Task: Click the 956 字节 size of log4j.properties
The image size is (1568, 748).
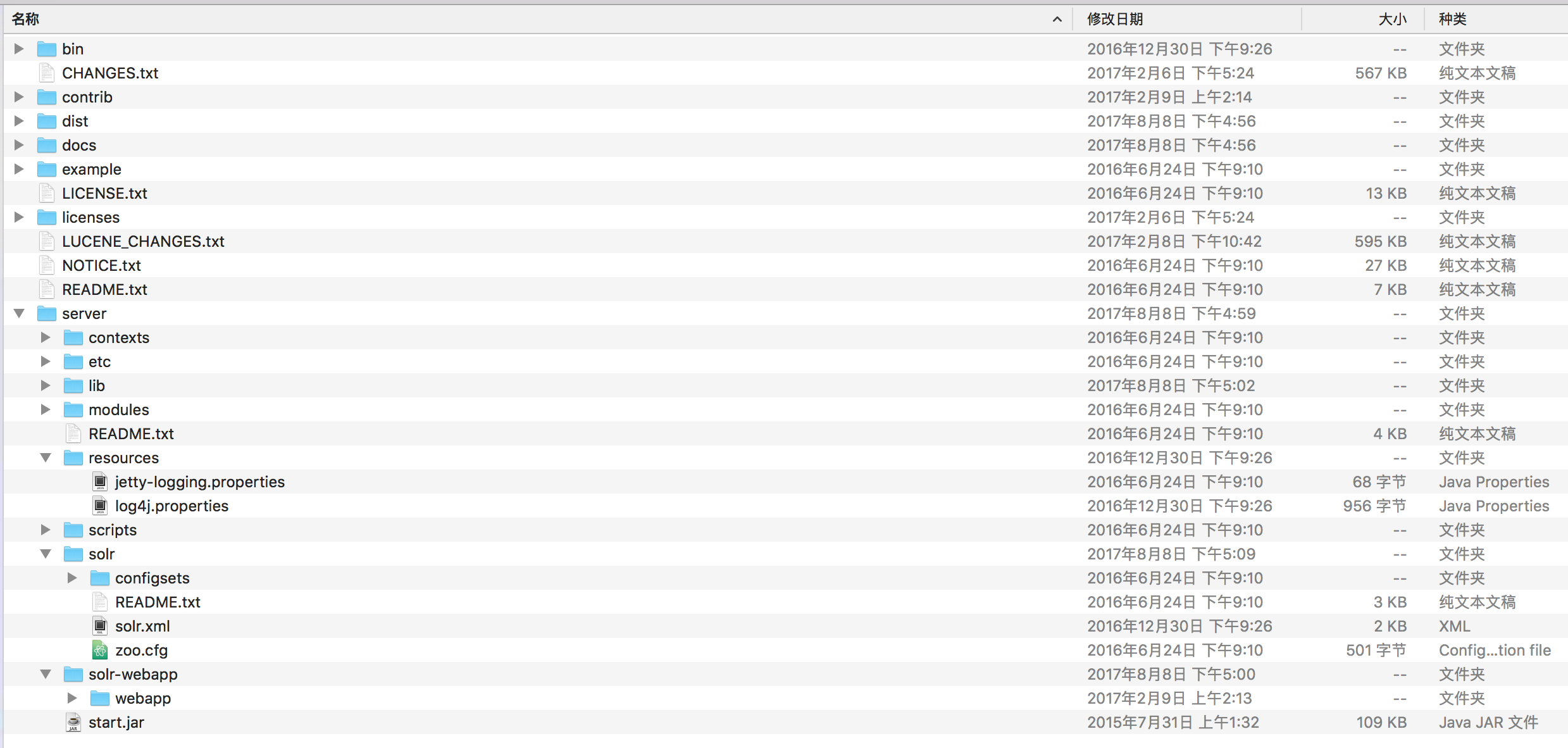Action: [x=1374, y=506]
